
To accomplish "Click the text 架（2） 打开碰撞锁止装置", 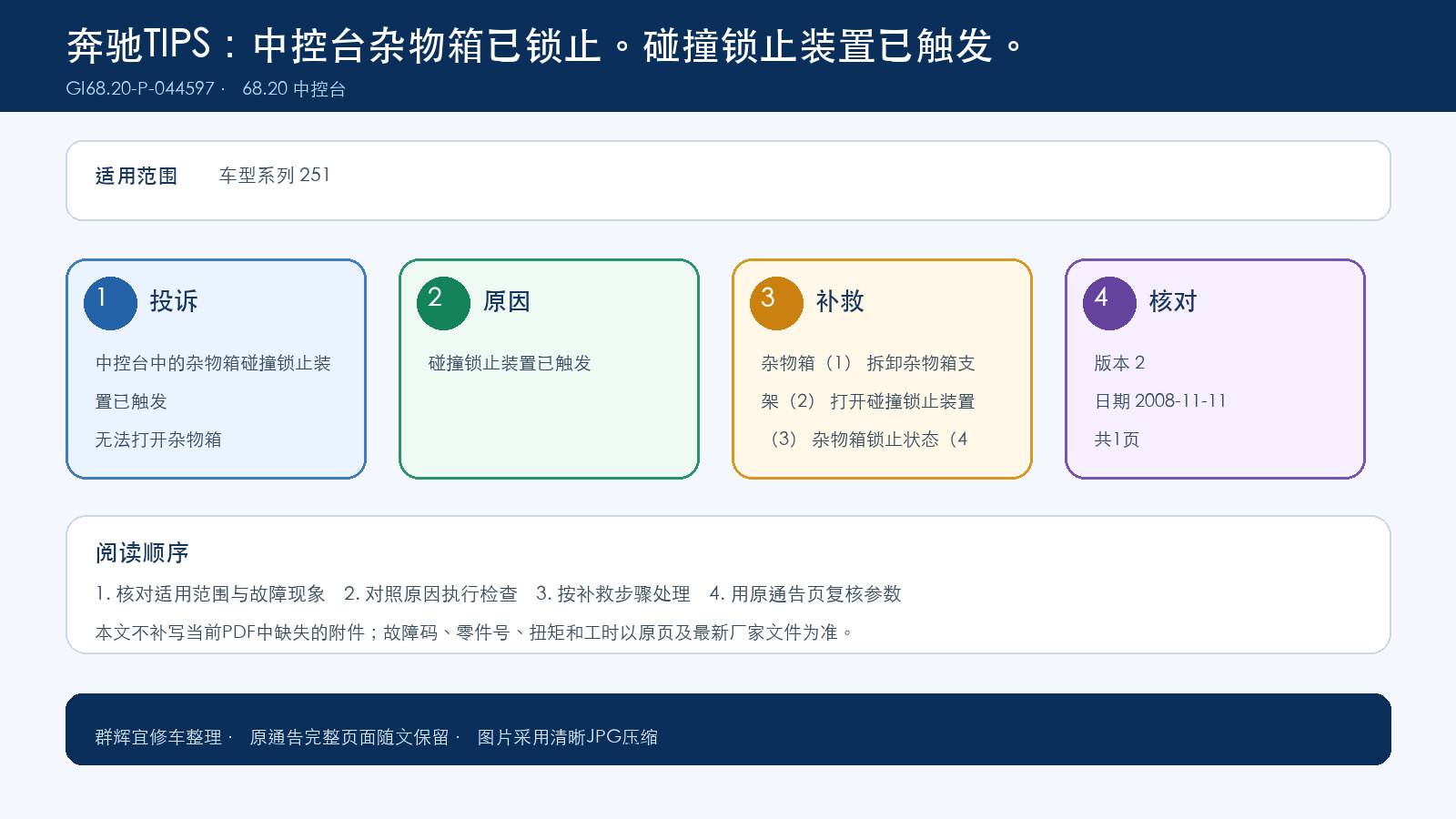I will coord(868,401).
